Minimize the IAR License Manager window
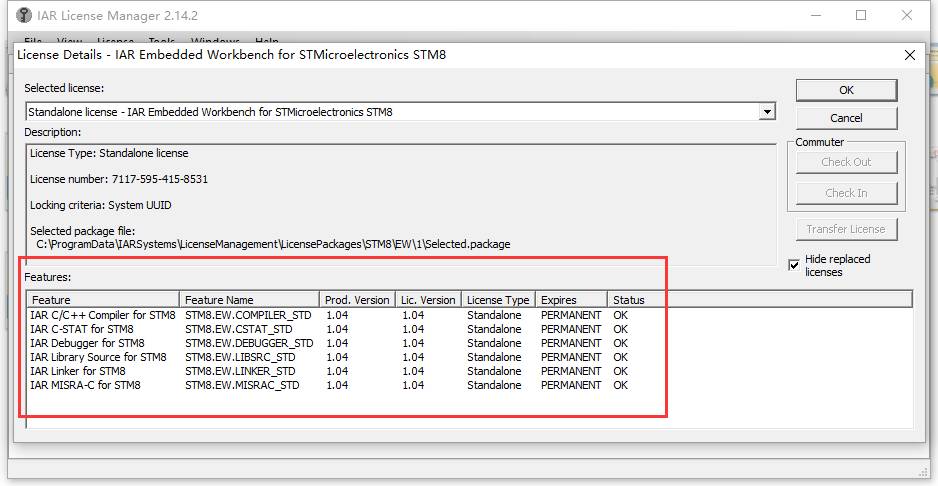 [817, 16]
